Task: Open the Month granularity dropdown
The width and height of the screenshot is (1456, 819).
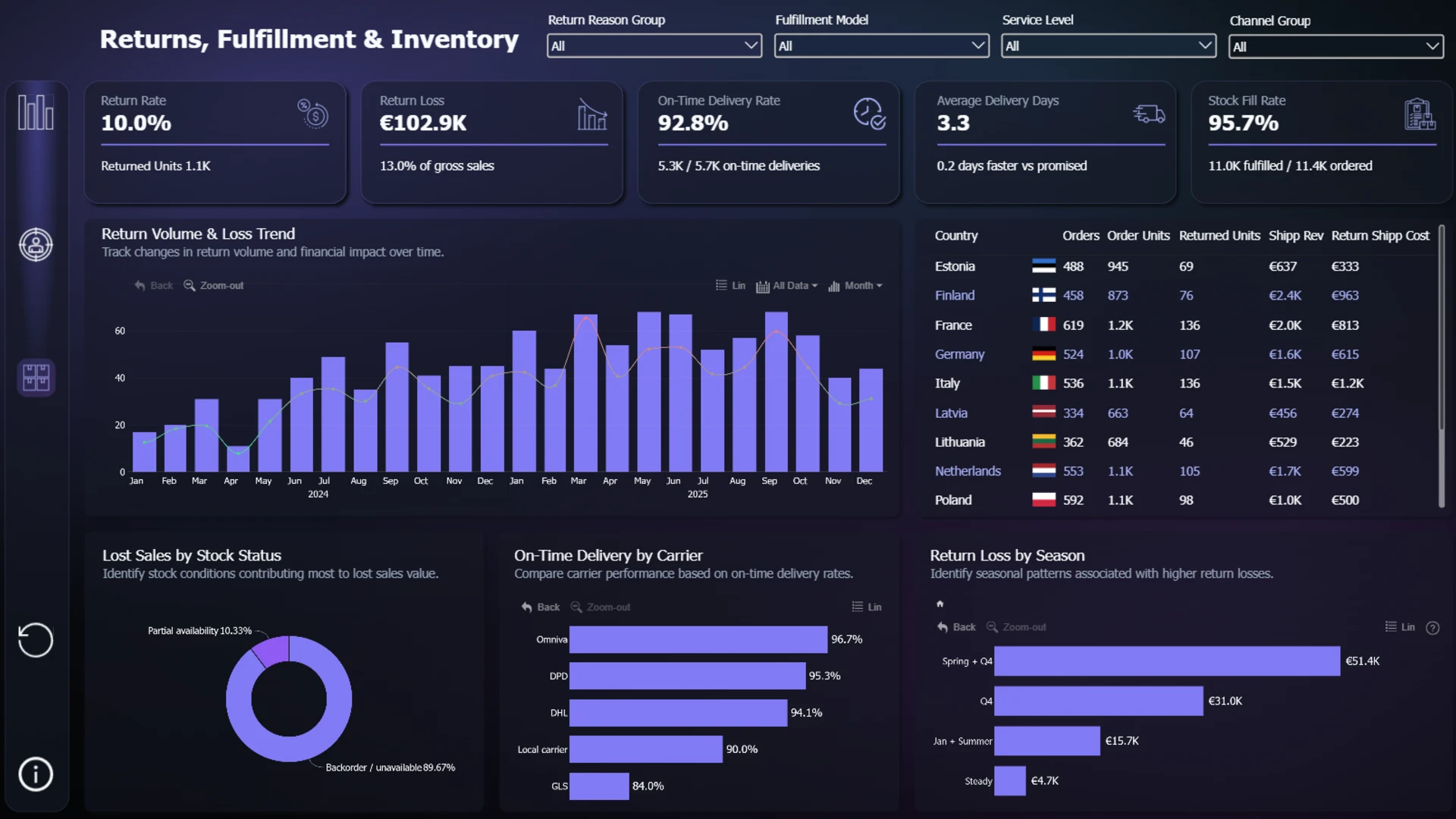Action: click(855, 286)
